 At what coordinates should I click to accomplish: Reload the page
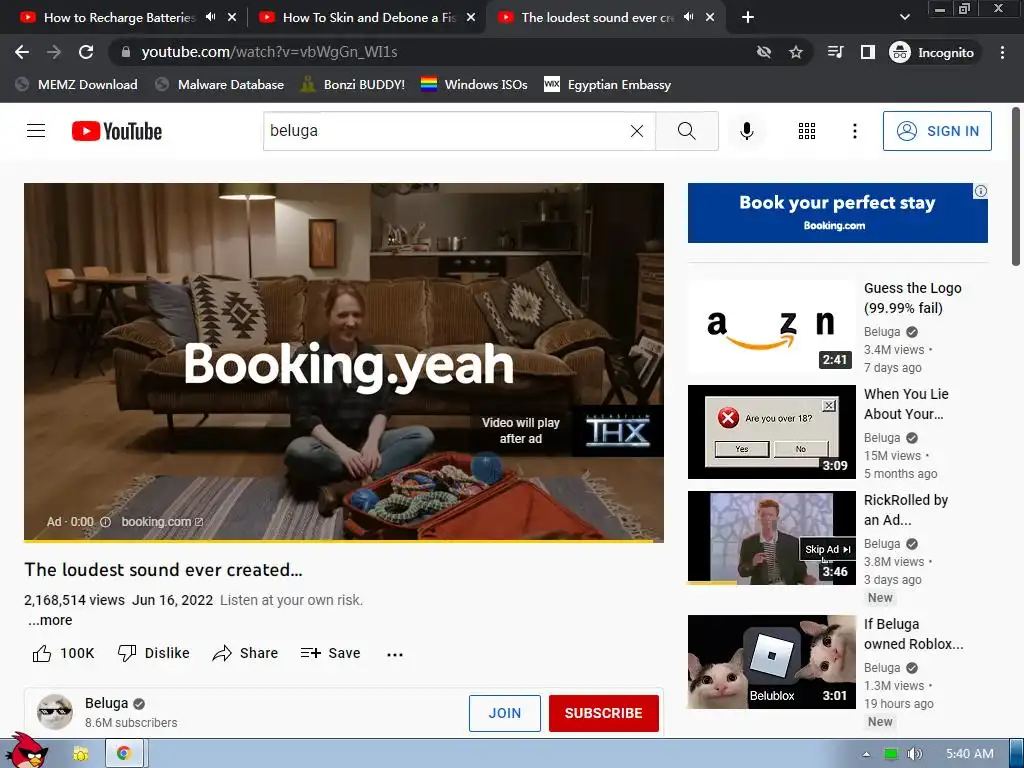[x=86, y=52]
